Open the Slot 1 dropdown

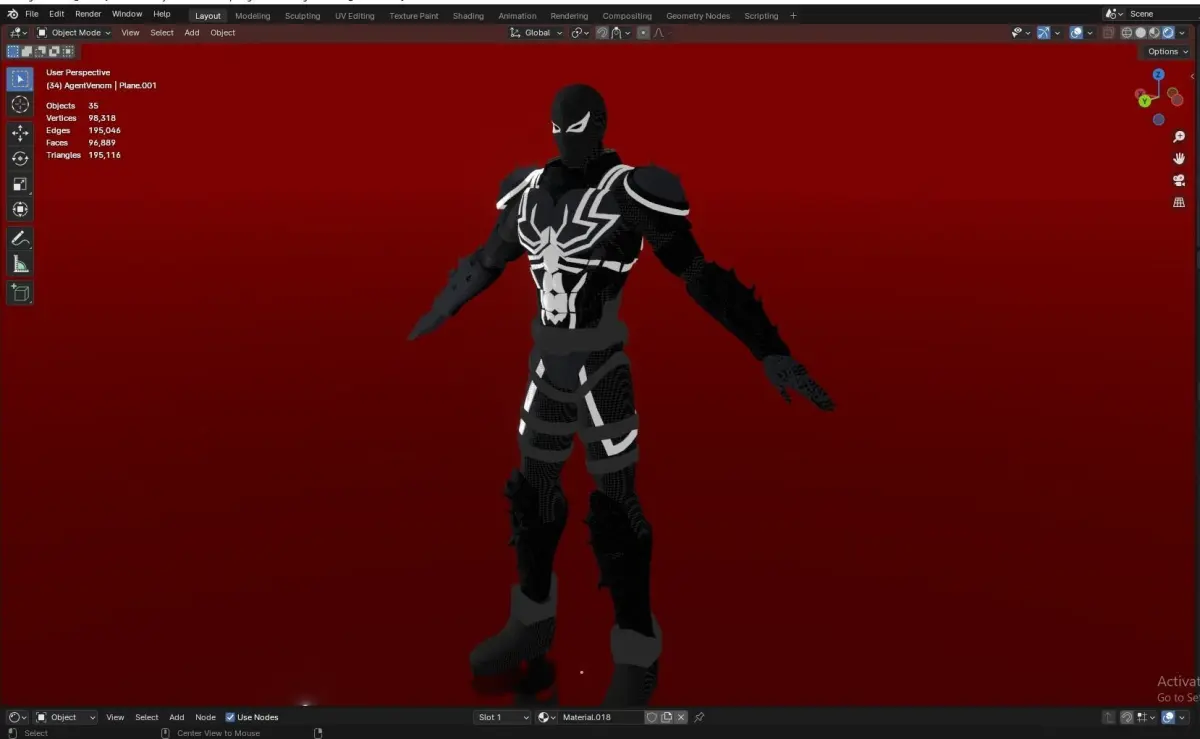(x=503, y=717)
